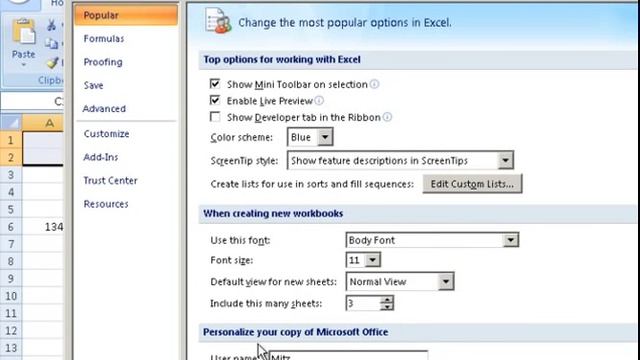
Task: Open the Use this font dropdown
Action: click(511, 240)
